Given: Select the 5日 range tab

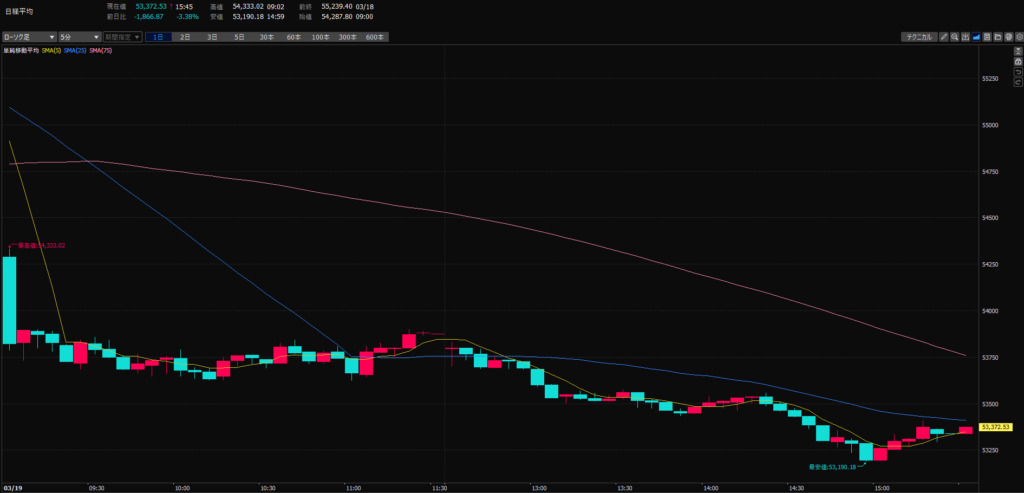Looking at the screenshot, I should click(x=239, y=37).
